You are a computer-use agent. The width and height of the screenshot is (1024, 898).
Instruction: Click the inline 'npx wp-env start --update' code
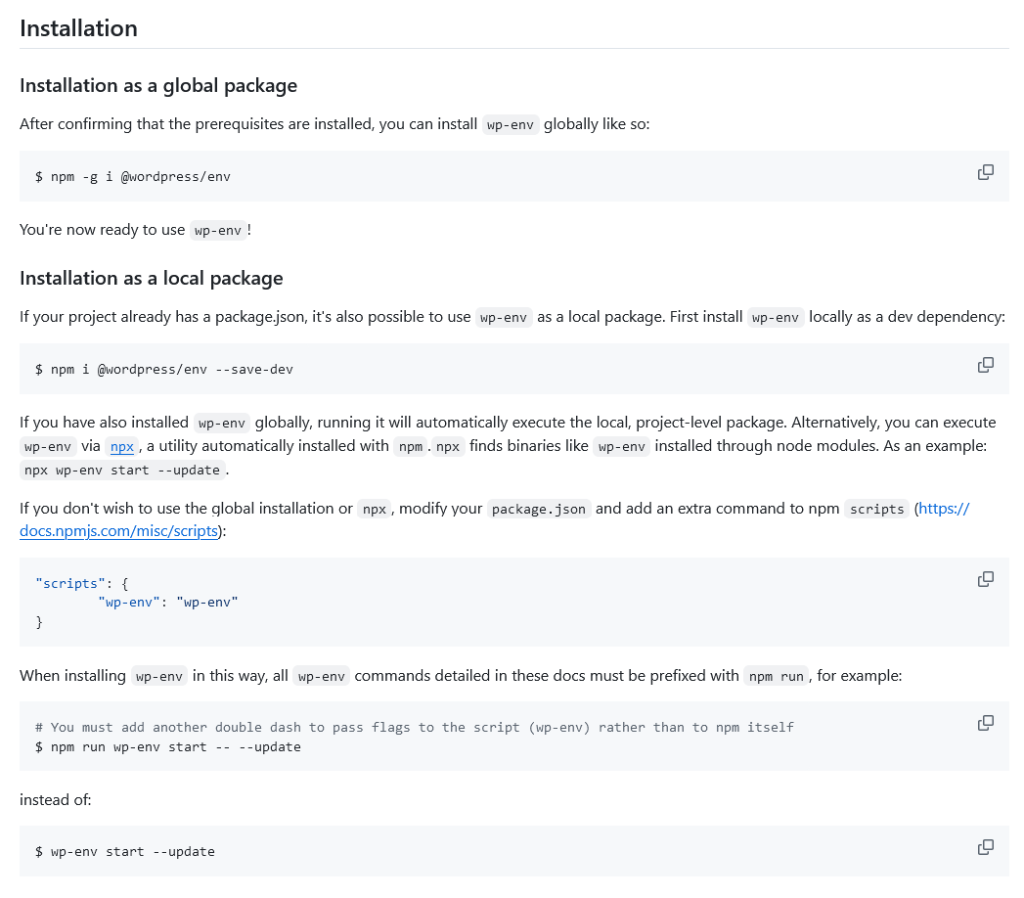coord(123,470)
